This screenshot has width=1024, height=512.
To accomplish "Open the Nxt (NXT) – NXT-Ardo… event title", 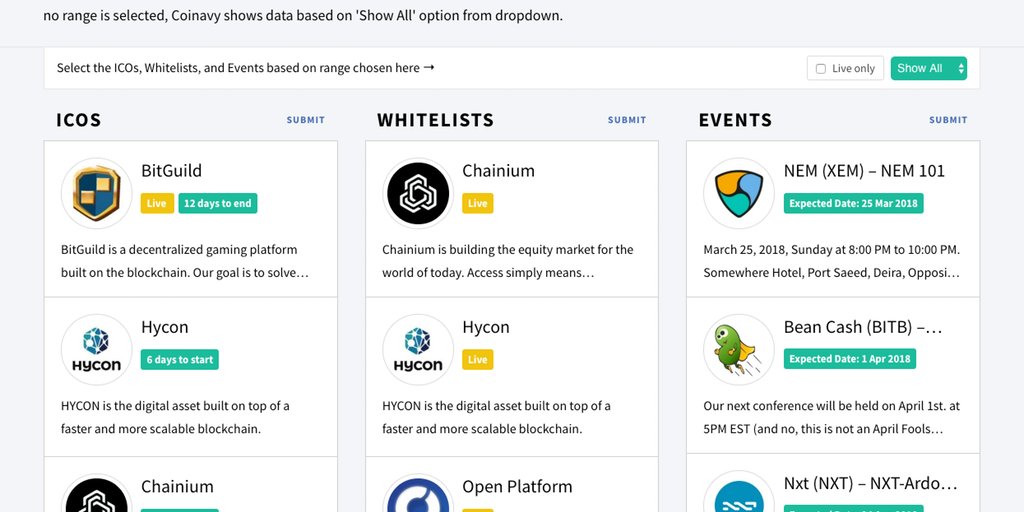I will point(871,484).
